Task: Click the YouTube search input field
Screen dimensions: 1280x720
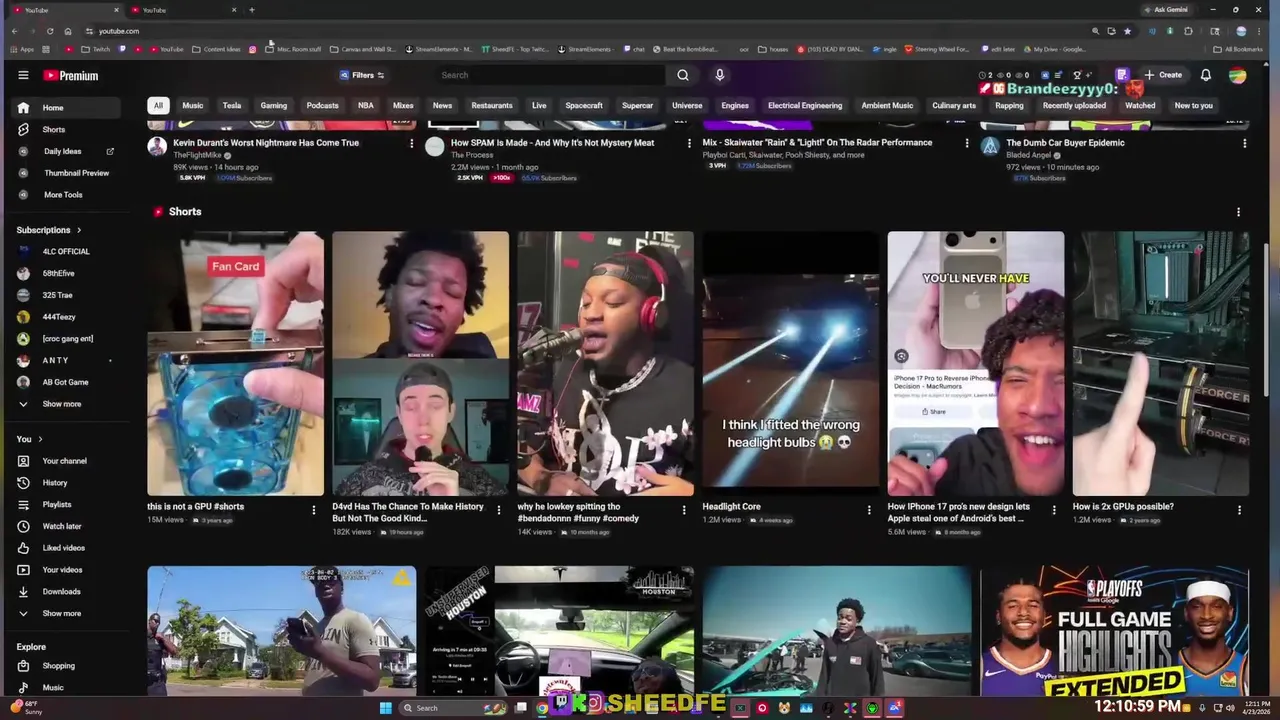Action: point(550,75)
